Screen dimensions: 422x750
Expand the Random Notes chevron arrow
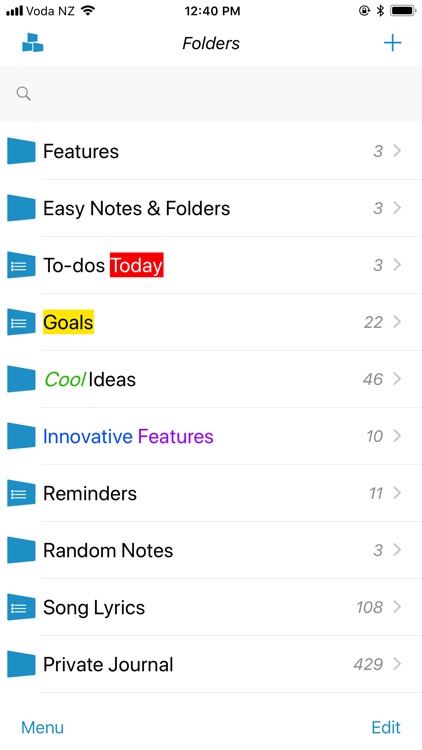pyautogui.click(x=397, y=550)
